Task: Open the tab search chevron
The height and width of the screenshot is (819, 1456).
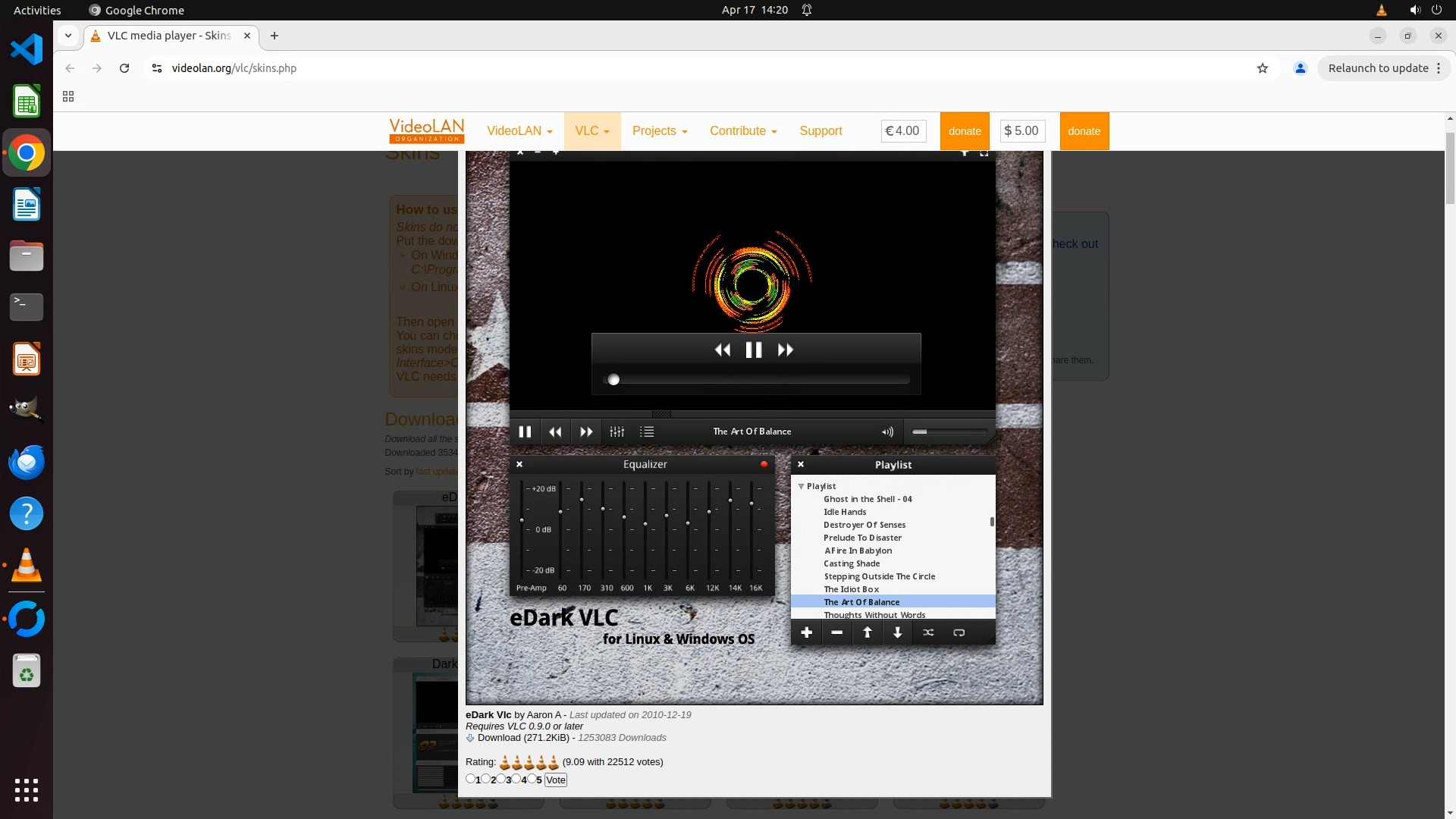Action: 68,36
